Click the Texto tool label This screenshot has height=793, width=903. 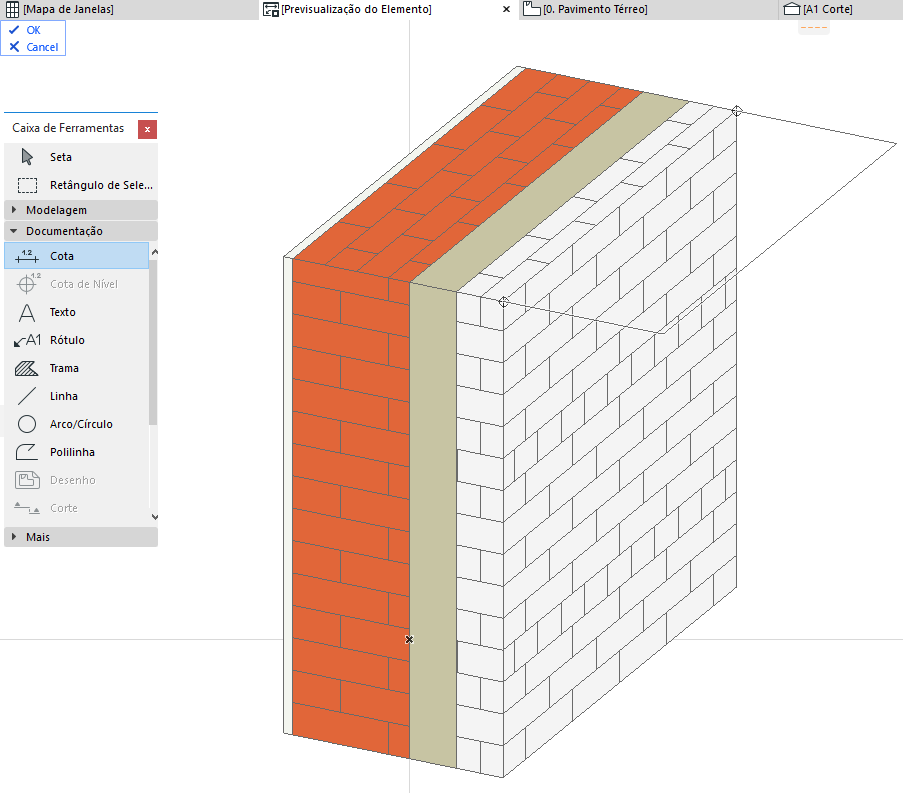(x=62, y=312)
